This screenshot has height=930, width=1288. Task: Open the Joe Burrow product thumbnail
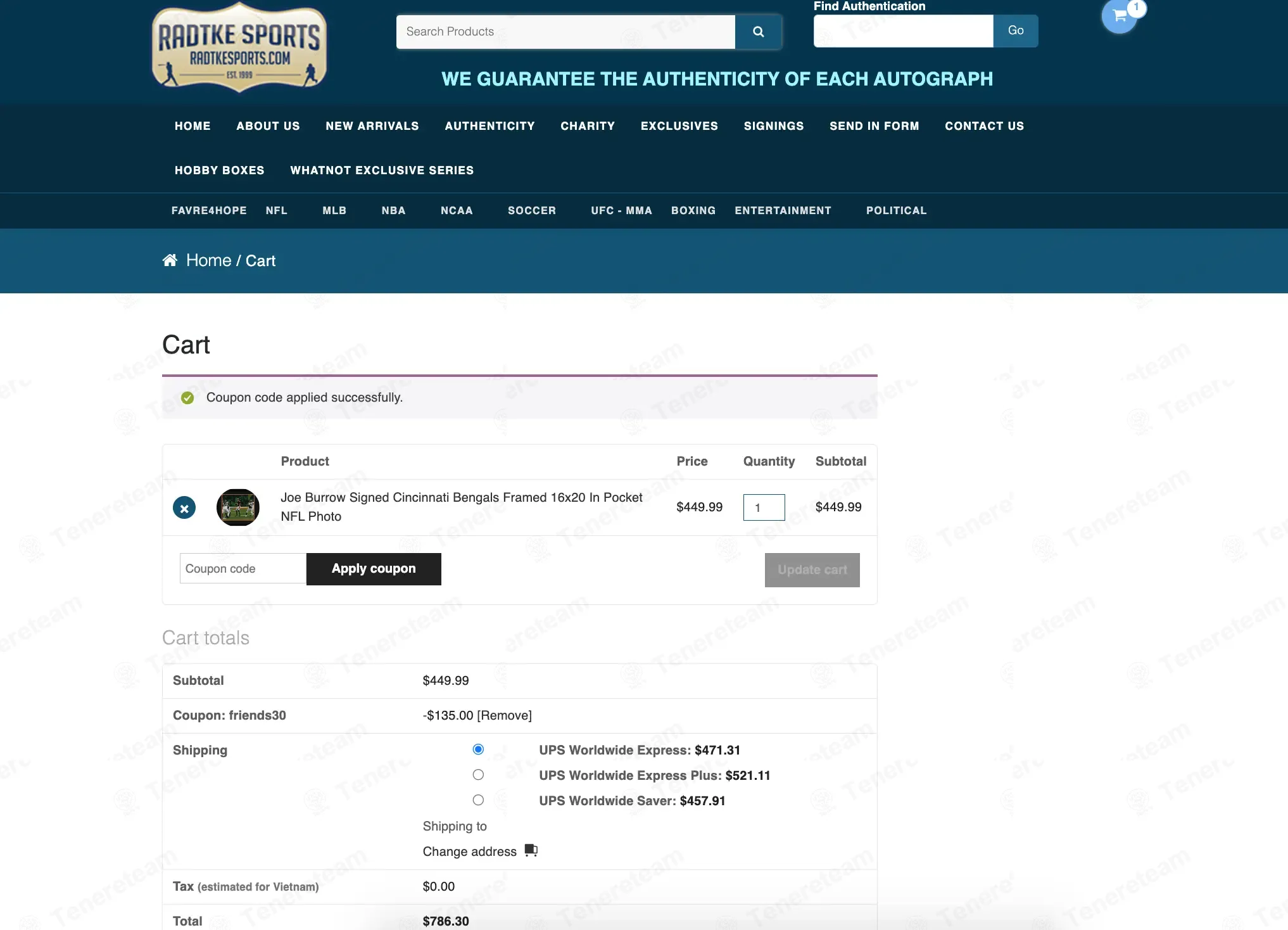(x=238, y=507)
